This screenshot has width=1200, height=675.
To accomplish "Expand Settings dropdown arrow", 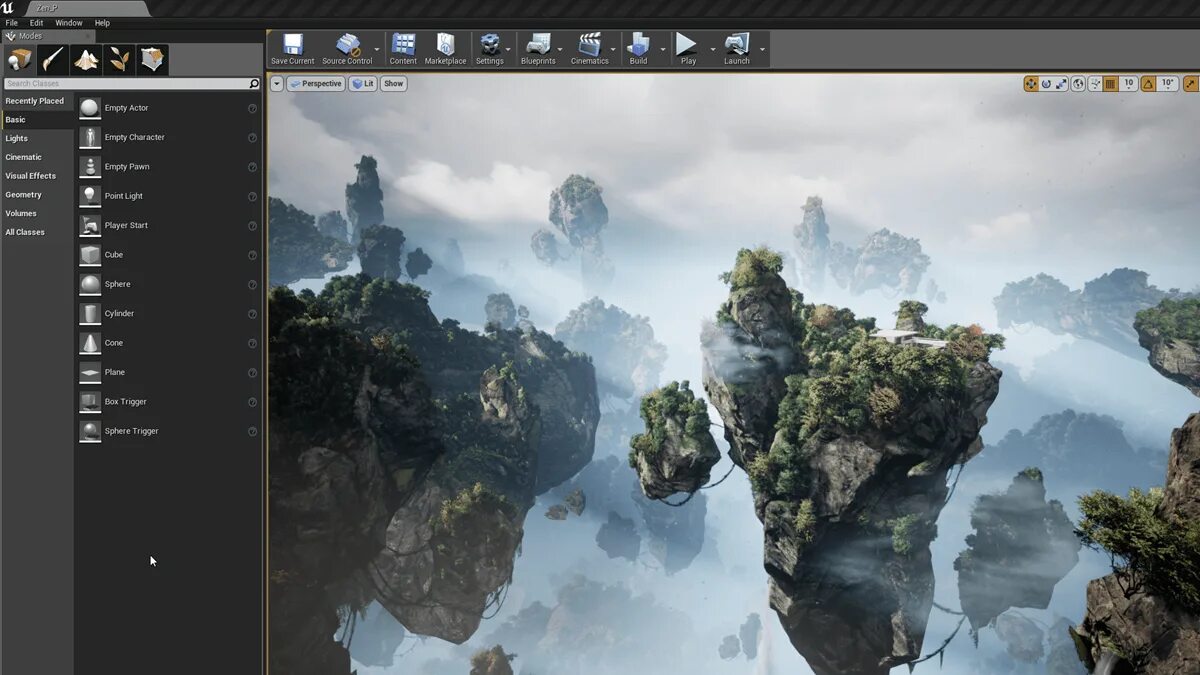I will pos(509,49).
